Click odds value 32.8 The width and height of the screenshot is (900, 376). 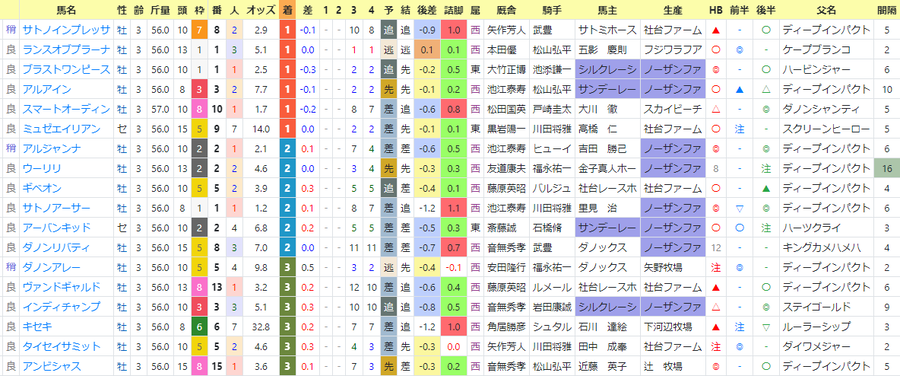click(x=261, y=327)
